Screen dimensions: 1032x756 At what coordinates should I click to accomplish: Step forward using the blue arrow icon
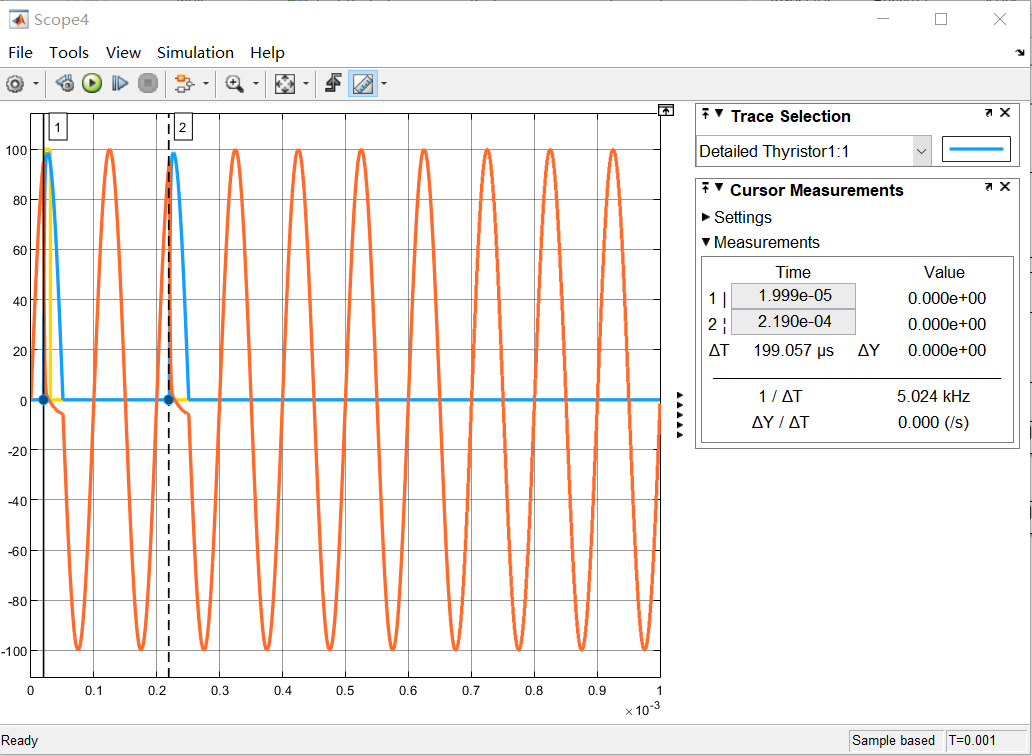coord(120,84)
